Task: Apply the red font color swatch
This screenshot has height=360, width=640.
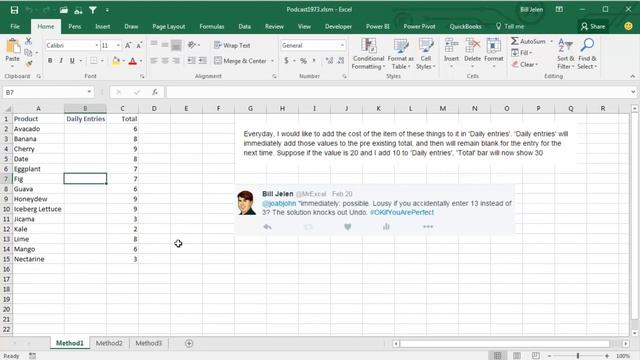Action: [133, 61]
